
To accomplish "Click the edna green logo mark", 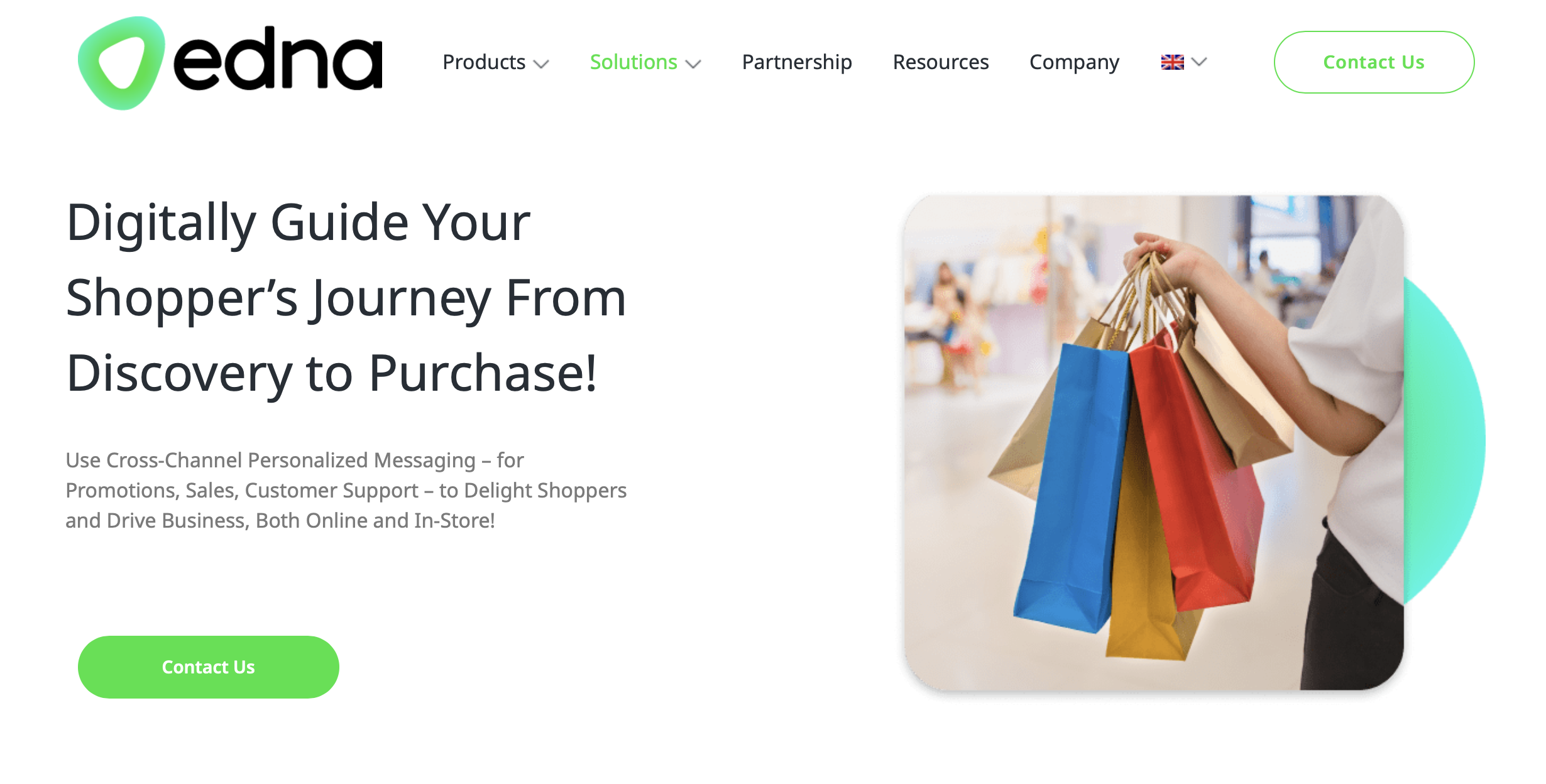I will (121, 63).
